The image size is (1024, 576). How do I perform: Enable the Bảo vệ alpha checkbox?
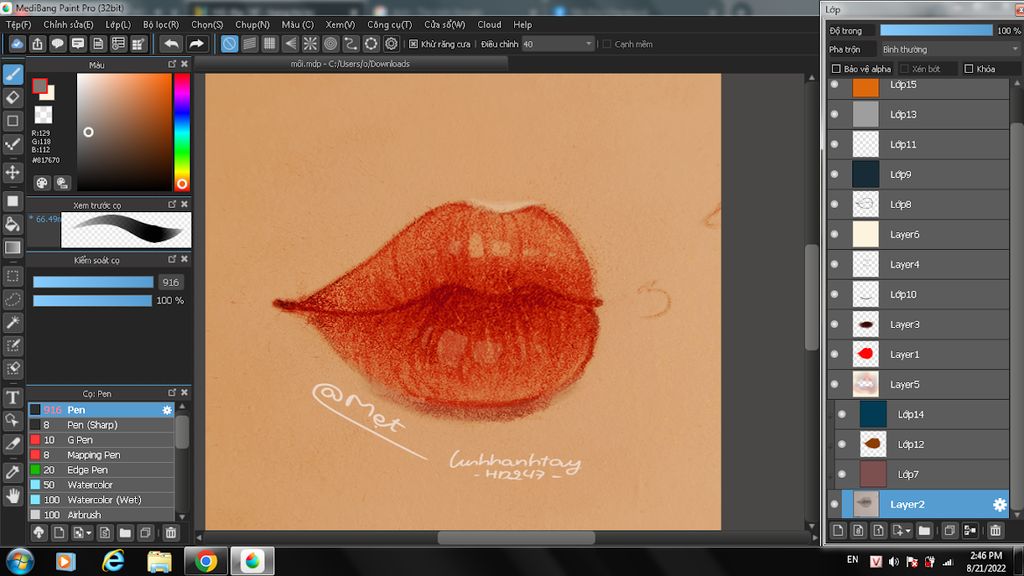pyautogui.click(x=837, y=69)
